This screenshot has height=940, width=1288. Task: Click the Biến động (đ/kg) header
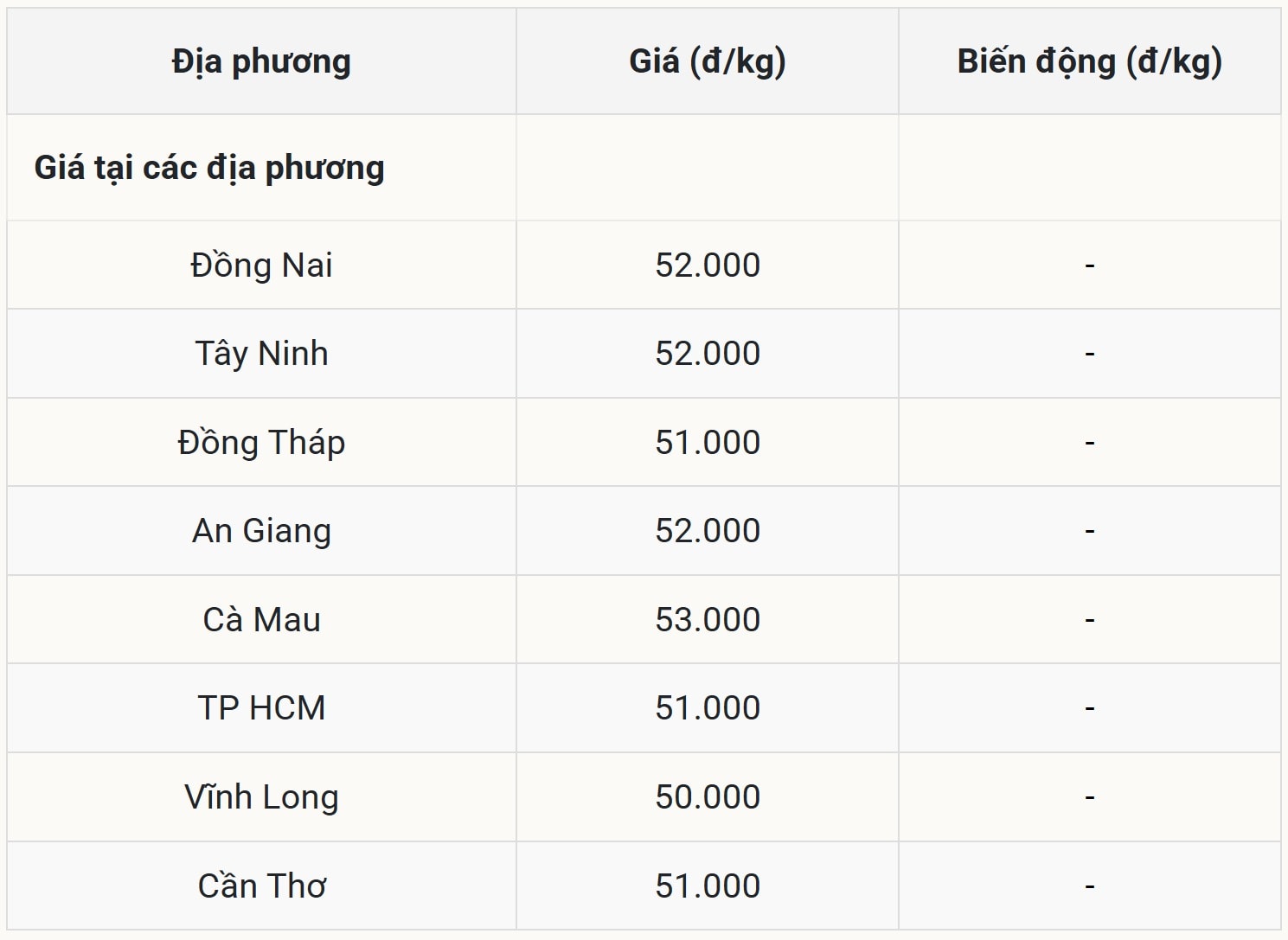point(1089,61)
